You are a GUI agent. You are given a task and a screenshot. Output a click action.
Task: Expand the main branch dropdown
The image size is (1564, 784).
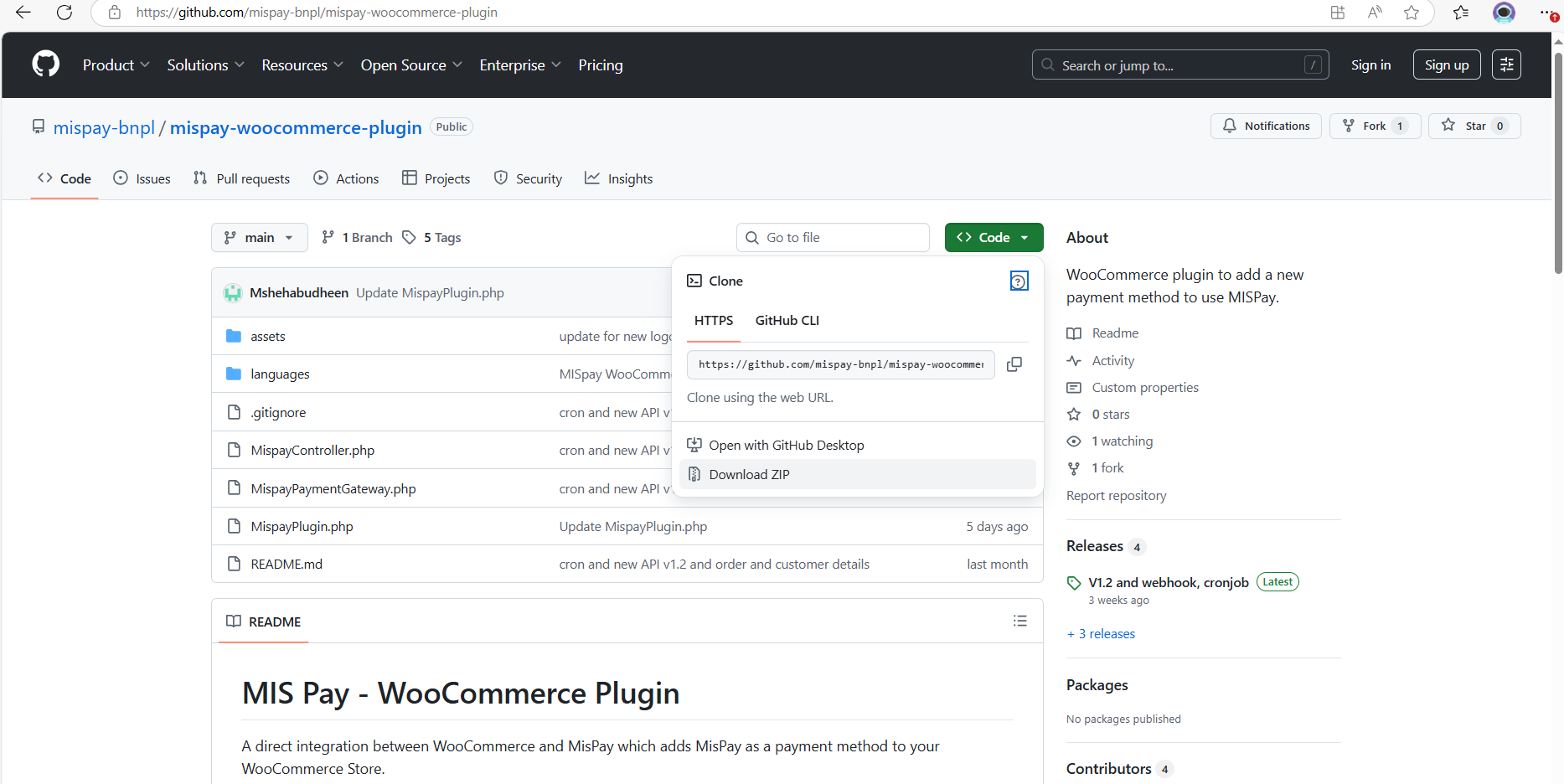point(259,238)
